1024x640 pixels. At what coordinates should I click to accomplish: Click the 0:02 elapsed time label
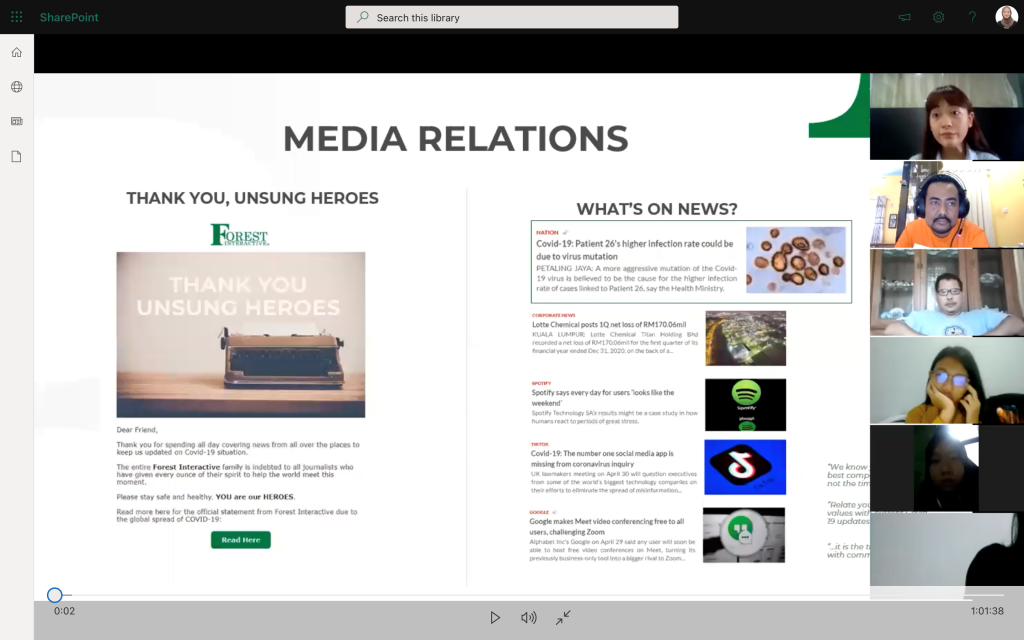65,611
